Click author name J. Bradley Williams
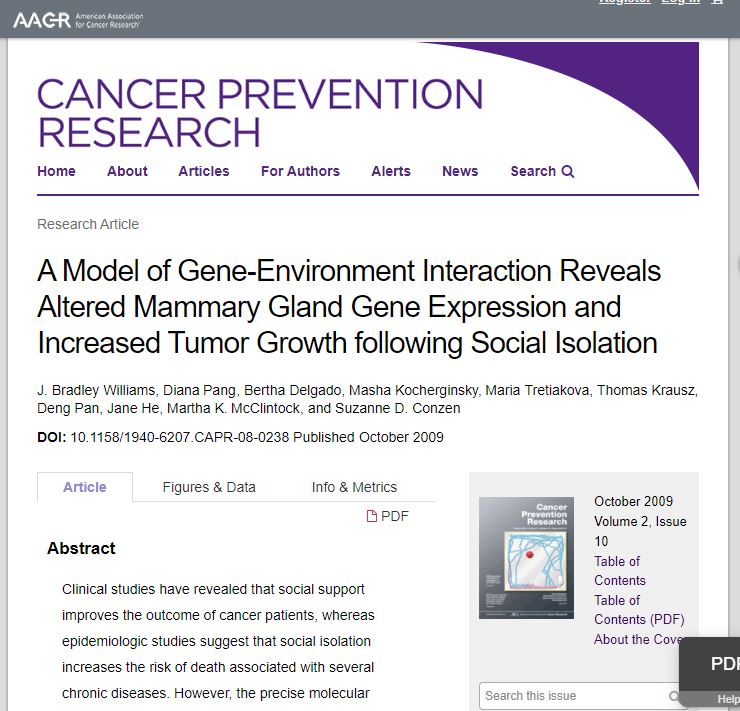This screenshot has width=740, height=711. click(96, 390)
